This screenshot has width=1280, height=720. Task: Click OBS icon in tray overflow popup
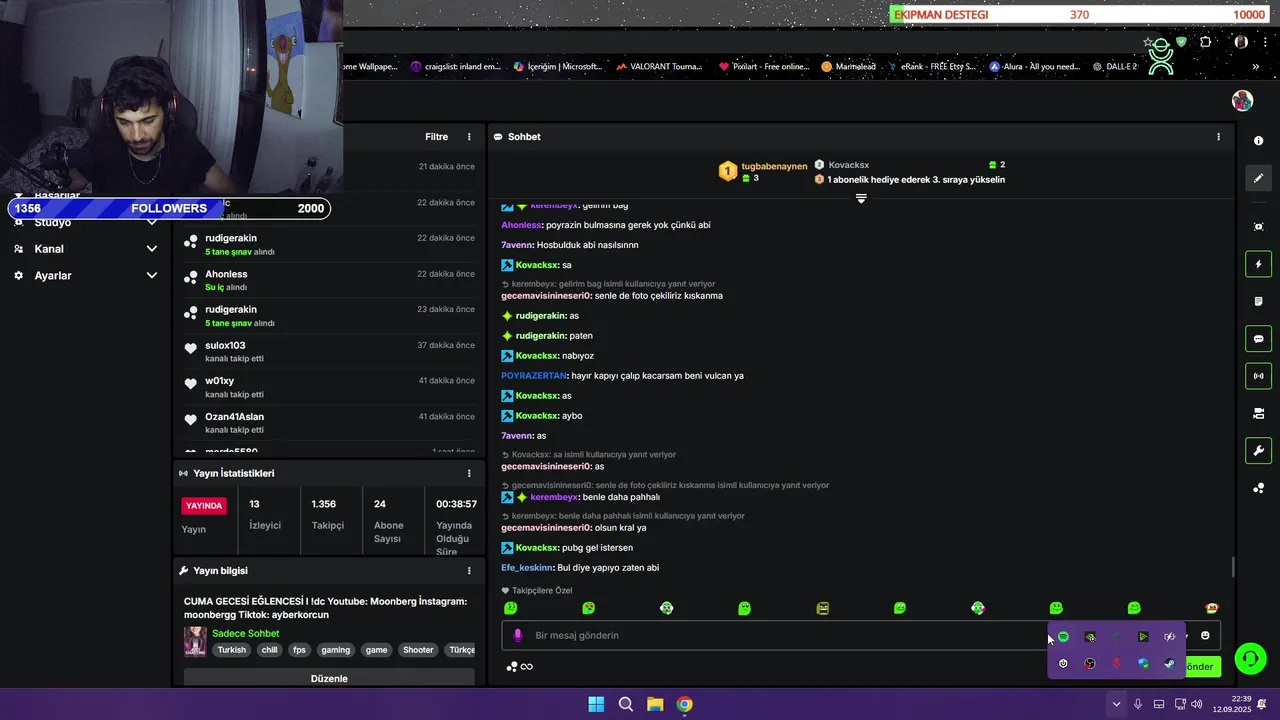[x=1090, y=663]
